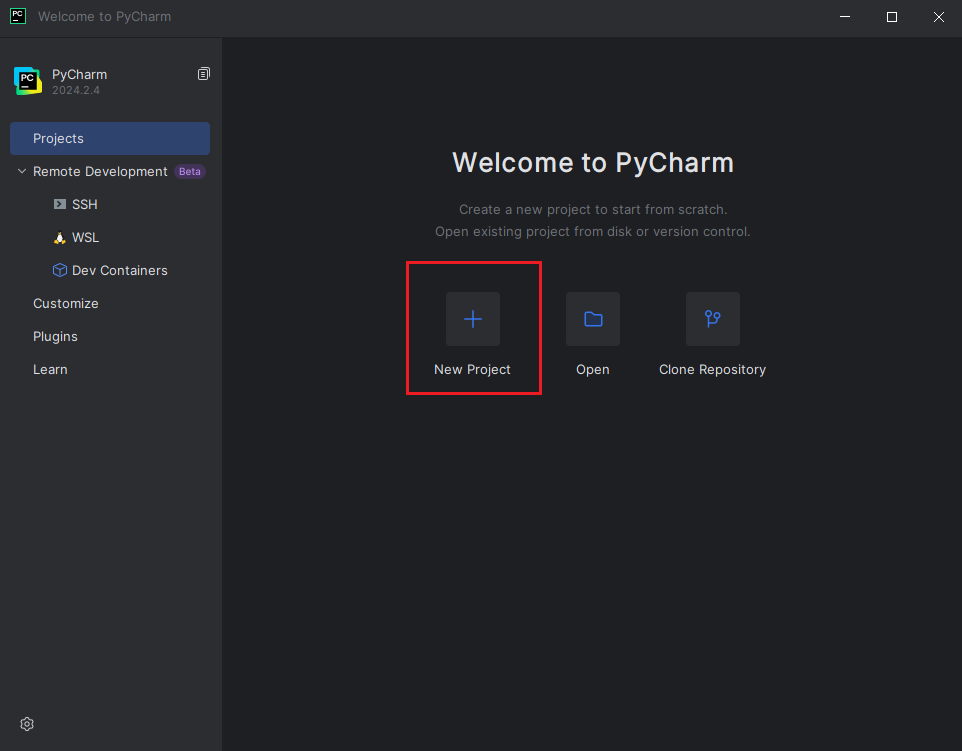Click the Welcome to PyCharm heading
Image resolution: width=962 pixels, height=751 pixels.
coord(593,163)
